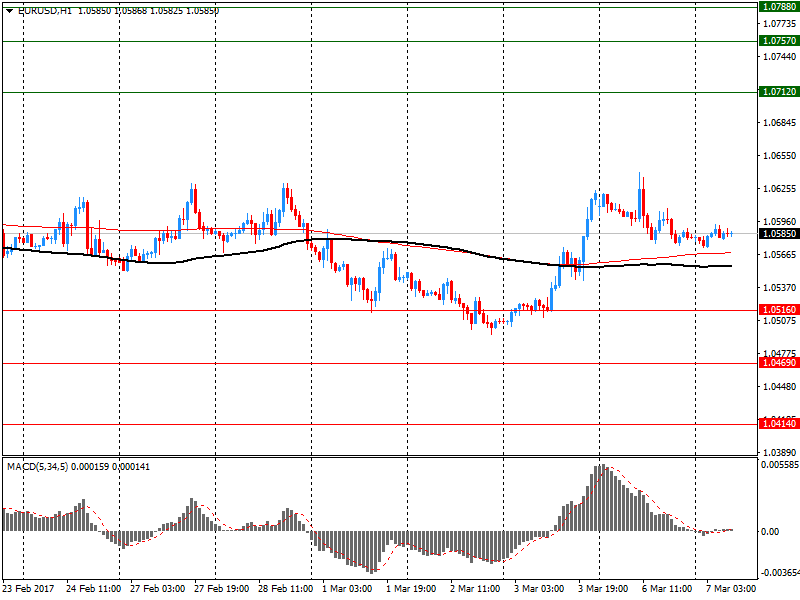800x600 pixels.
Task: Click the 1.06845 price scale value
Action: coord(780,122)
